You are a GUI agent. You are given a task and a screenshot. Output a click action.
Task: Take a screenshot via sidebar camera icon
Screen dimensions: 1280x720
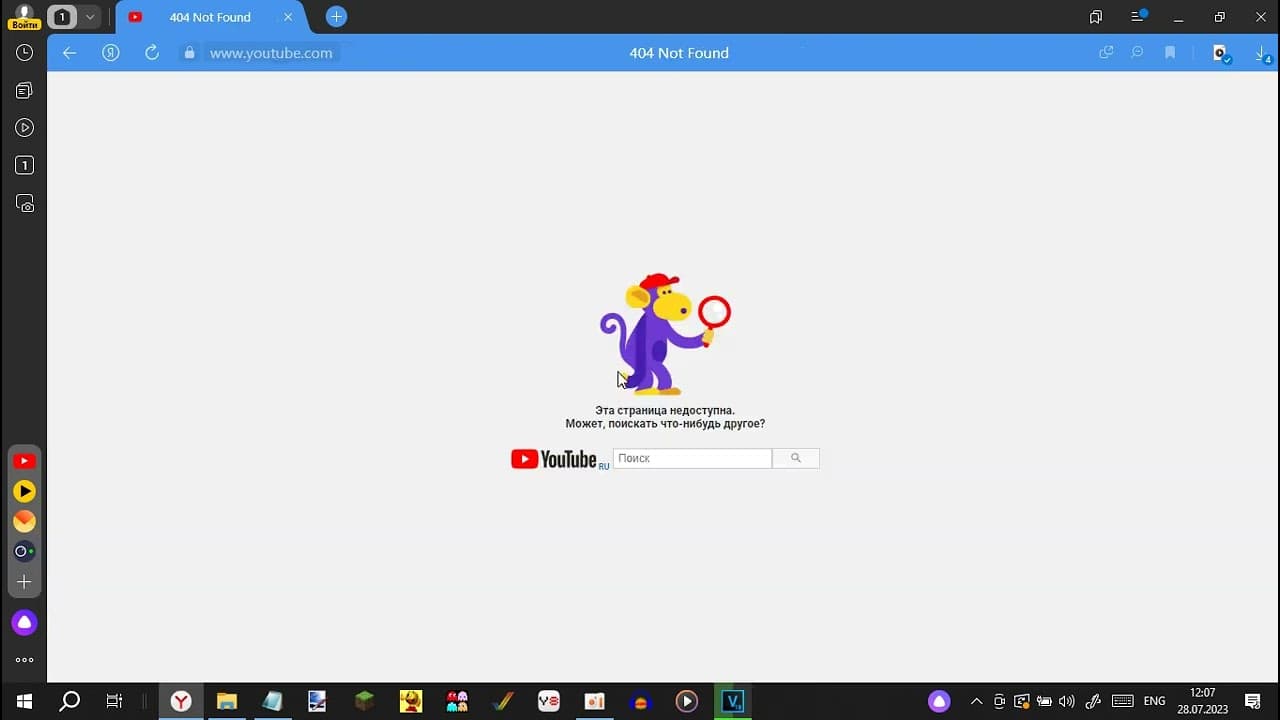[24, 203]
